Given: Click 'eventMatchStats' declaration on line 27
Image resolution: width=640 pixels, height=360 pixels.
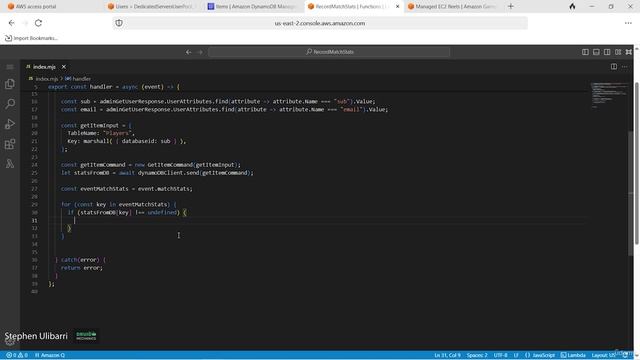Looking at the screenshot, I should tap(104, 189).
